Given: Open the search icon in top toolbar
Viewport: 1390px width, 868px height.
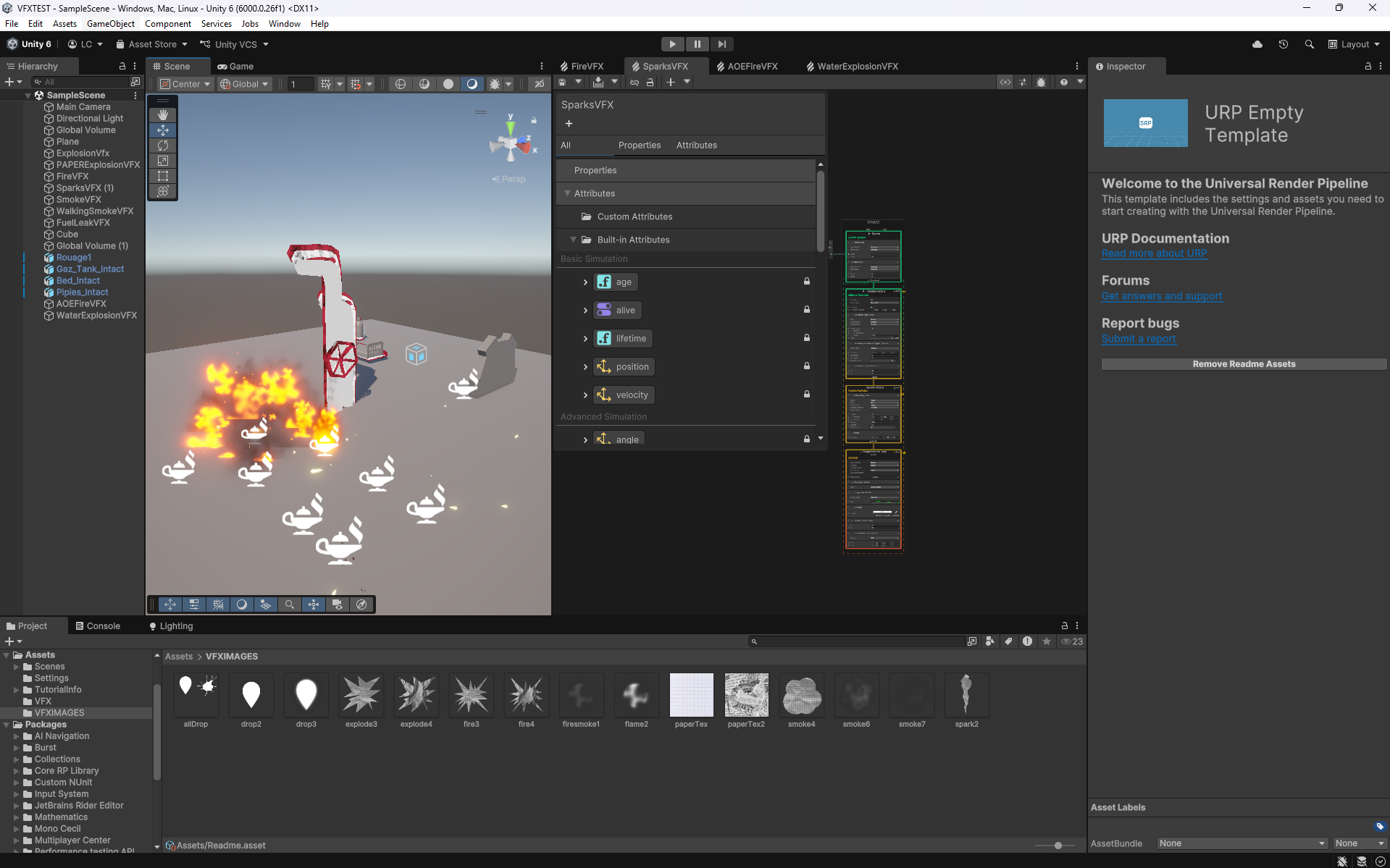Looking at the screenshot, I should click(x=1309, y=44).
